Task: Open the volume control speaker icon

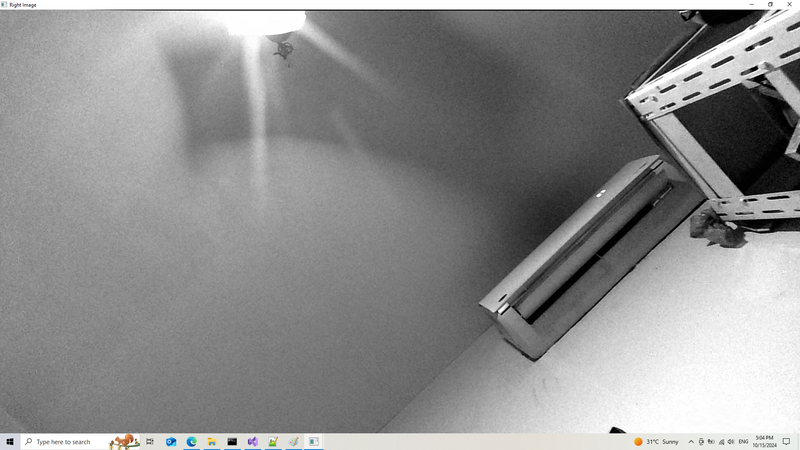Action: click(731, 441)
